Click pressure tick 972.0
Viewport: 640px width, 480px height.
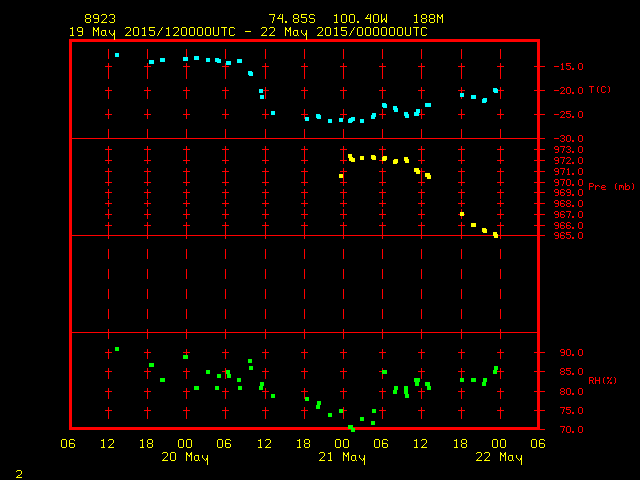coord(569,161)
